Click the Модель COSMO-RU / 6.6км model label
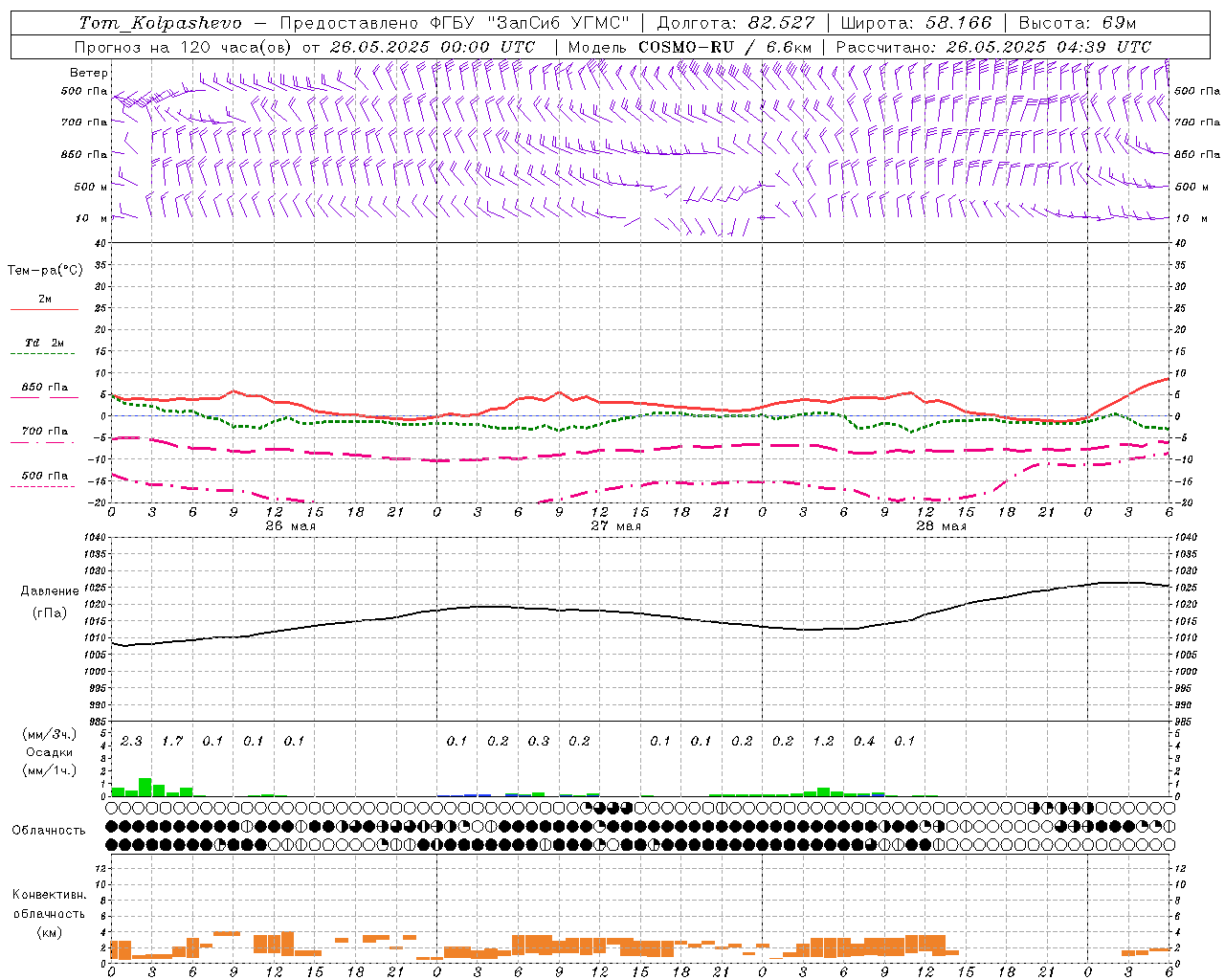The image size is (1225, 980). [690, 47]
